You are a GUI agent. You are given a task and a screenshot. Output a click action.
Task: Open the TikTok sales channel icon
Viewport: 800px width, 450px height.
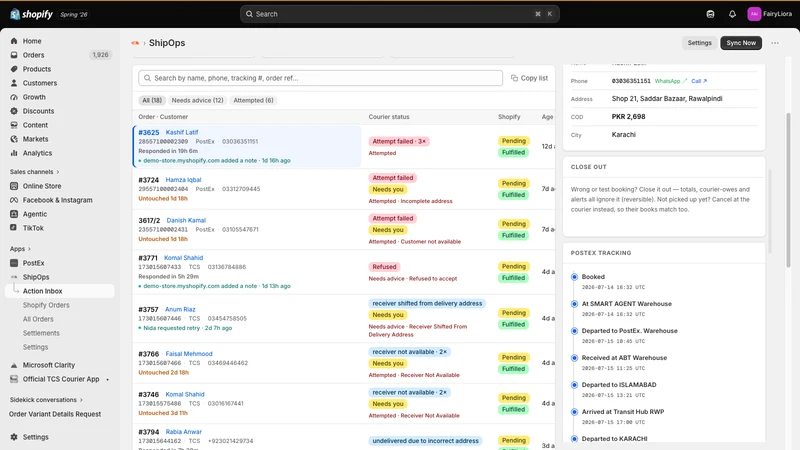pyautogui.click(x=14, y=228)
